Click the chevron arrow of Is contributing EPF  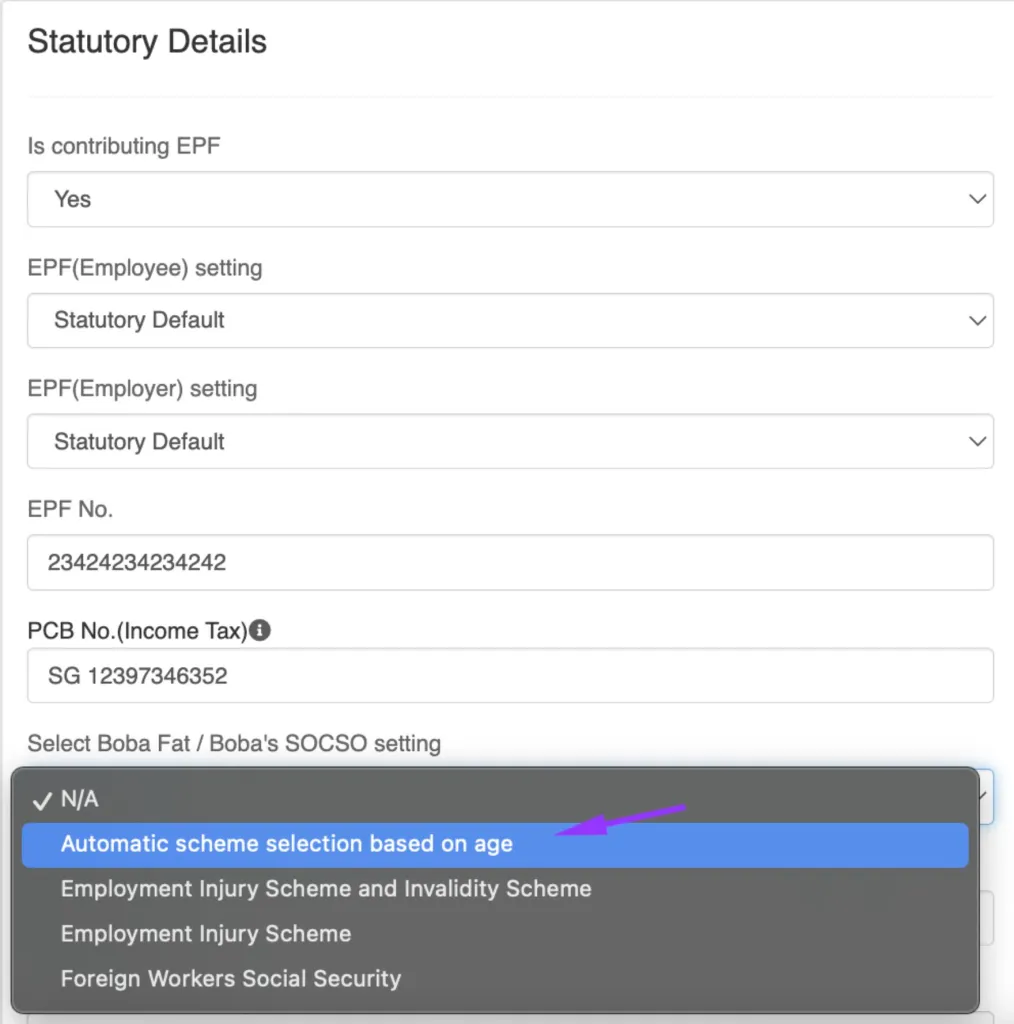click(x=977, y=199)
